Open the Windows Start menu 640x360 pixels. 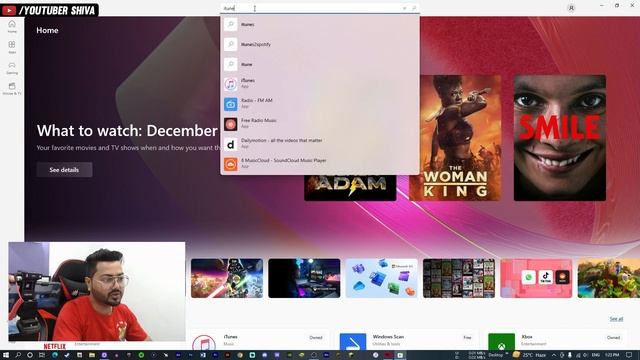6,355
